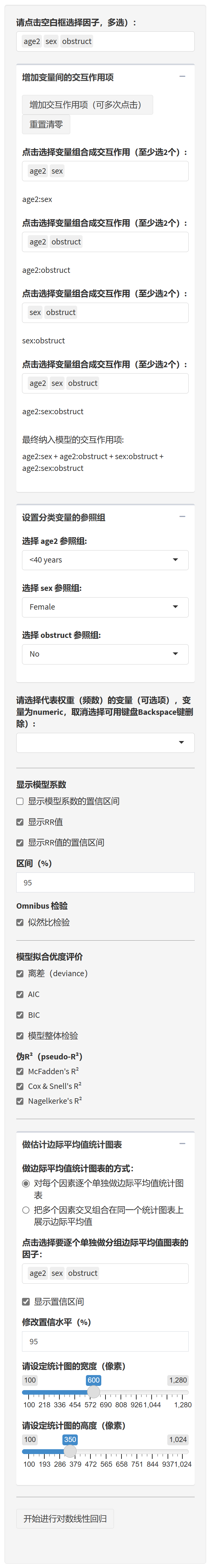Enable 显示模型系数的置信区间 checkbox
This screenshot has height=1568, width=211.
[20, 802]
